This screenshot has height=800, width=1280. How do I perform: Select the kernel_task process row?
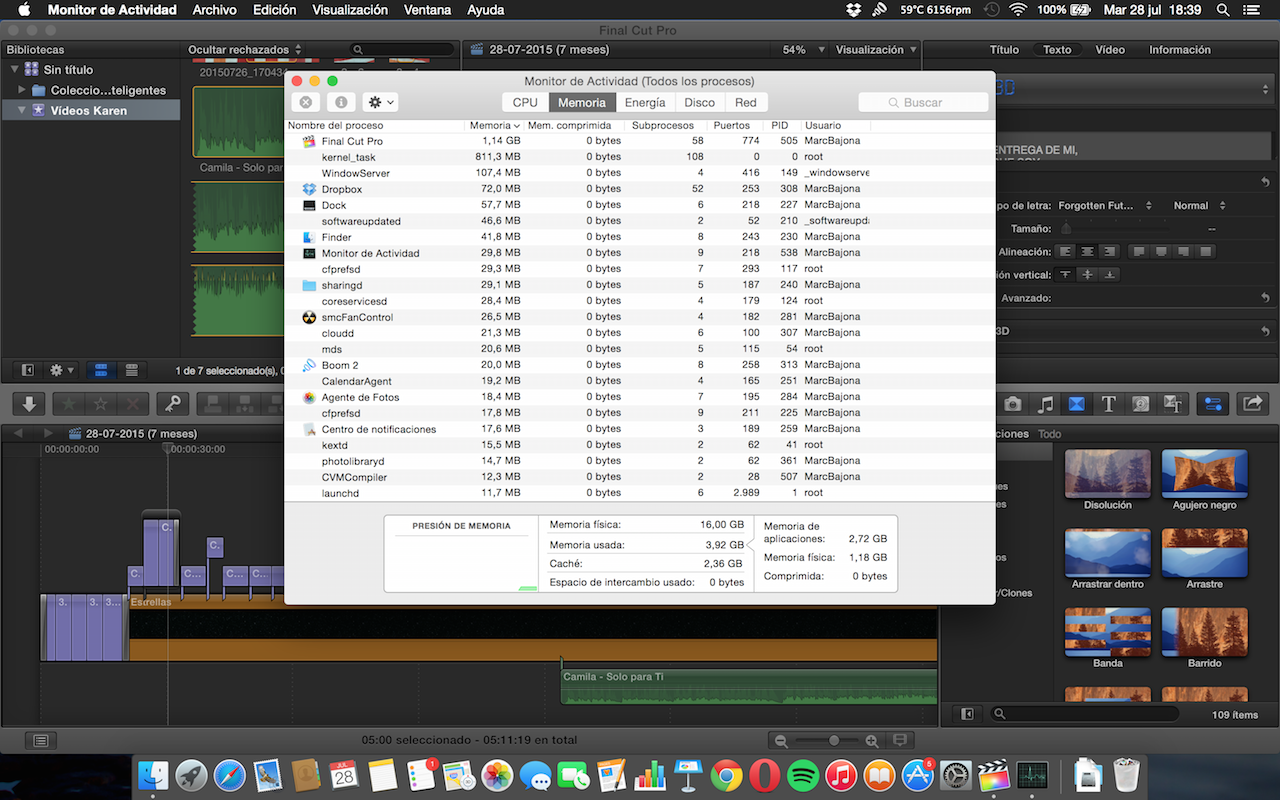(640, 157)
